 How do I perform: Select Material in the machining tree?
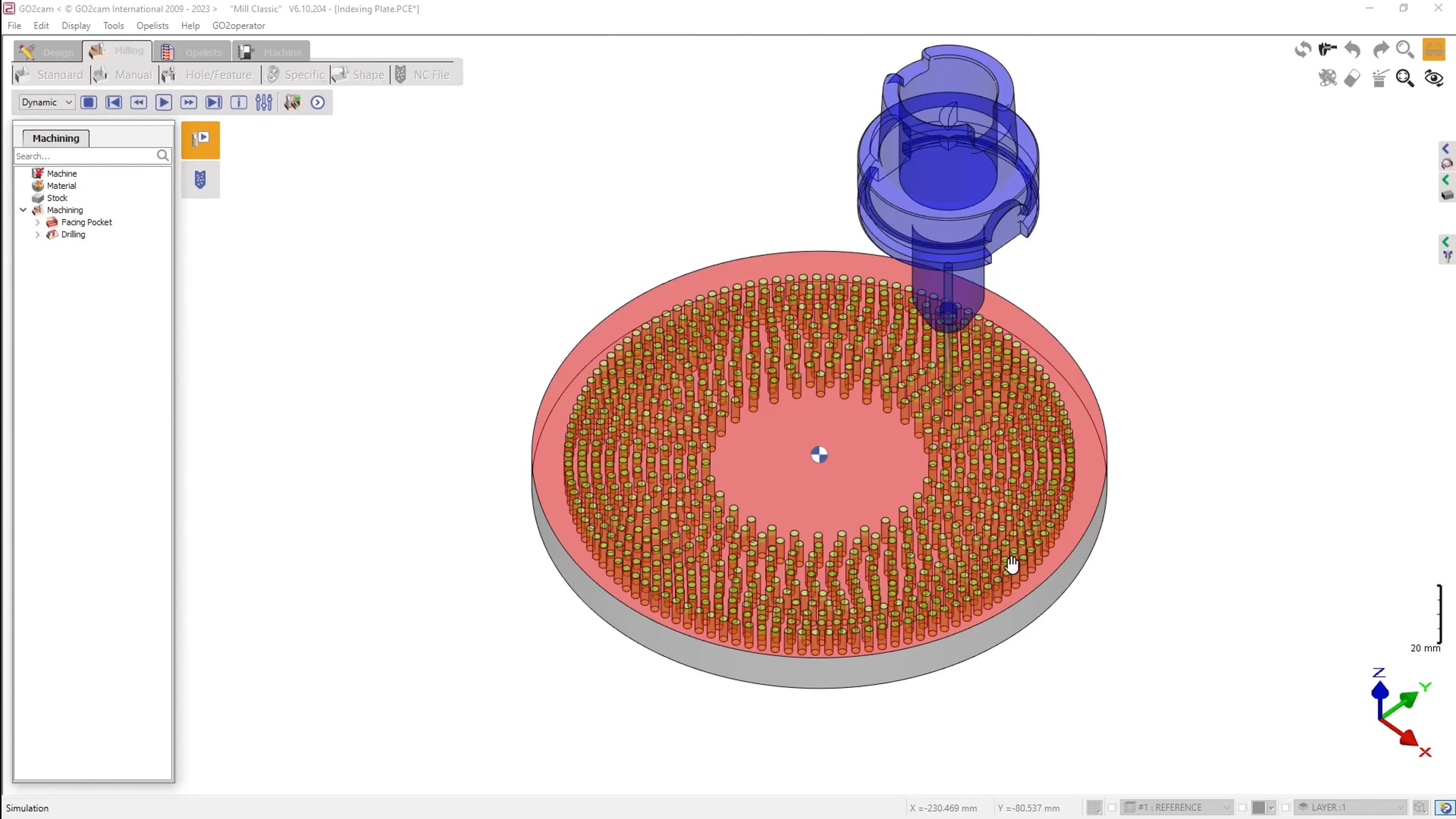pyautogui.click(x=61, y=186)
